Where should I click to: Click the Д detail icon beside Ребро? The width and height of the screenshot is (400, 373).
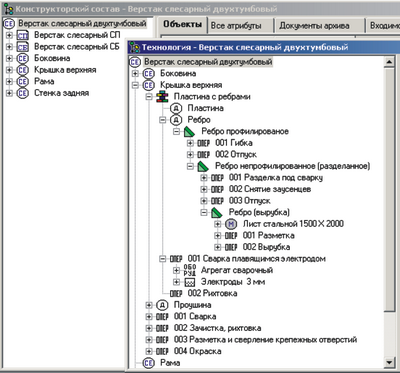point(176,120)
